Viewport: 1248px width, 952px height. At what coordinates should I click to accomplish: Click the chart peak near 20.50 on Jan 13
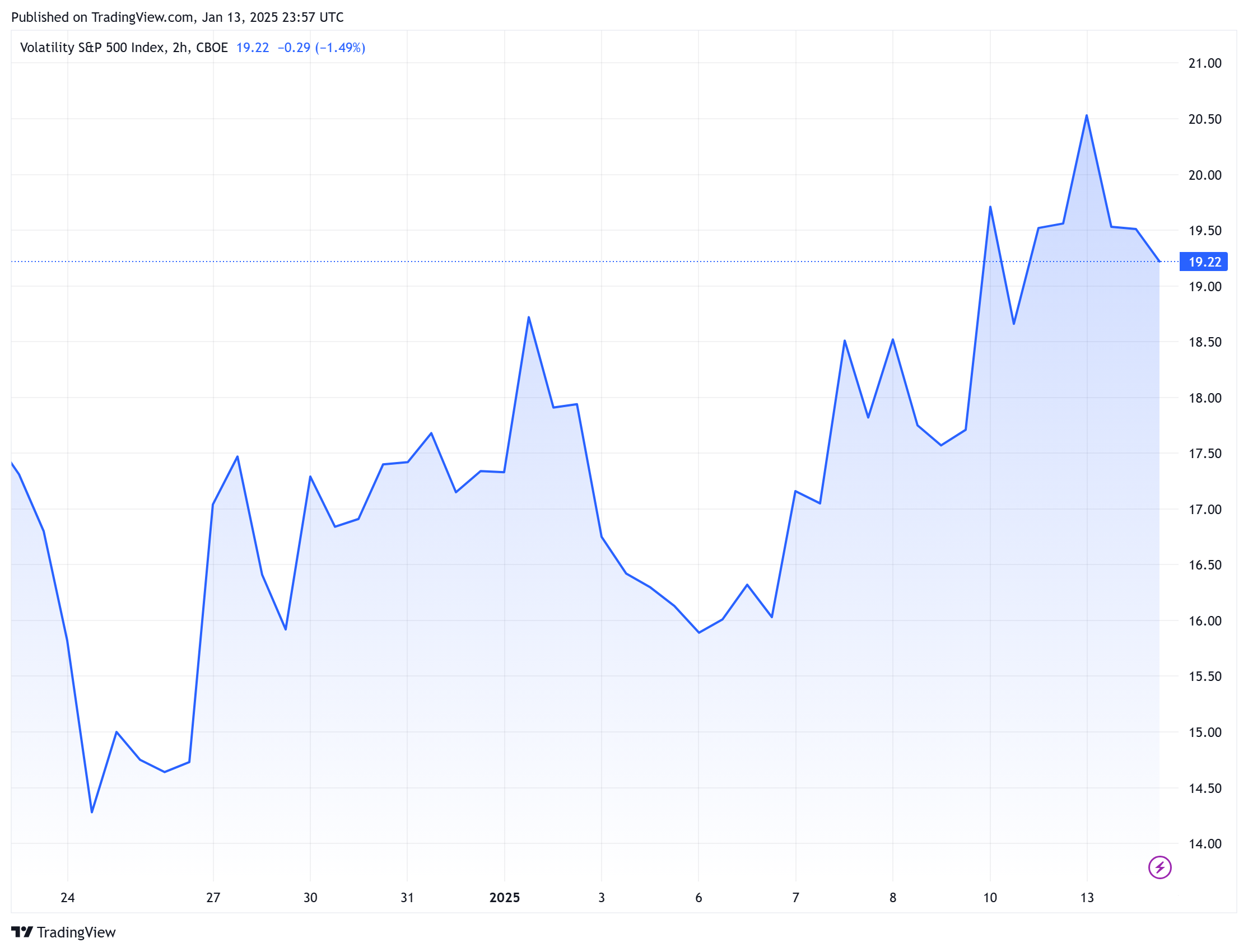pos(1087,115)
